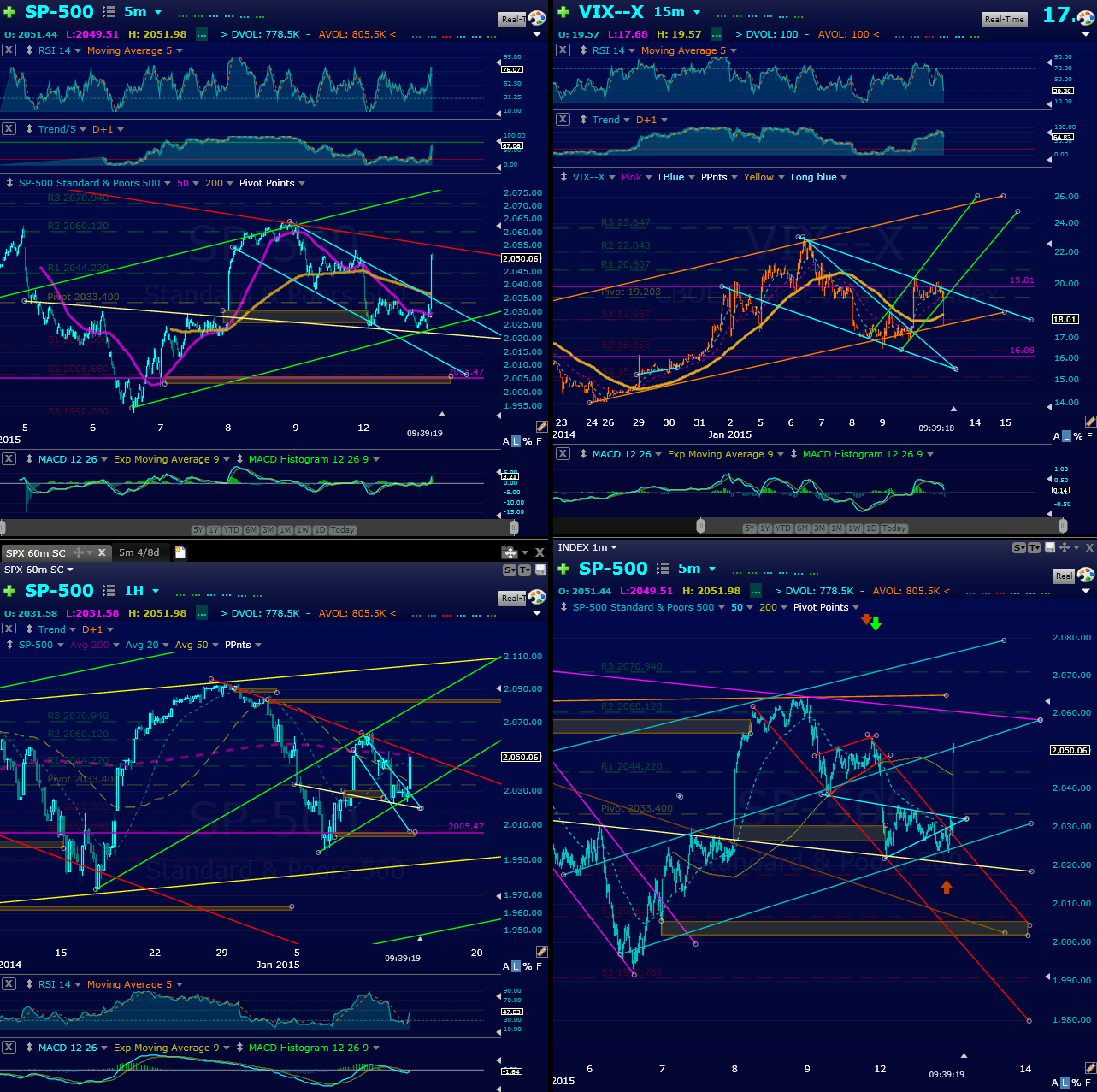Close the MACD 12 26 panel in the VIX chart

563,454
